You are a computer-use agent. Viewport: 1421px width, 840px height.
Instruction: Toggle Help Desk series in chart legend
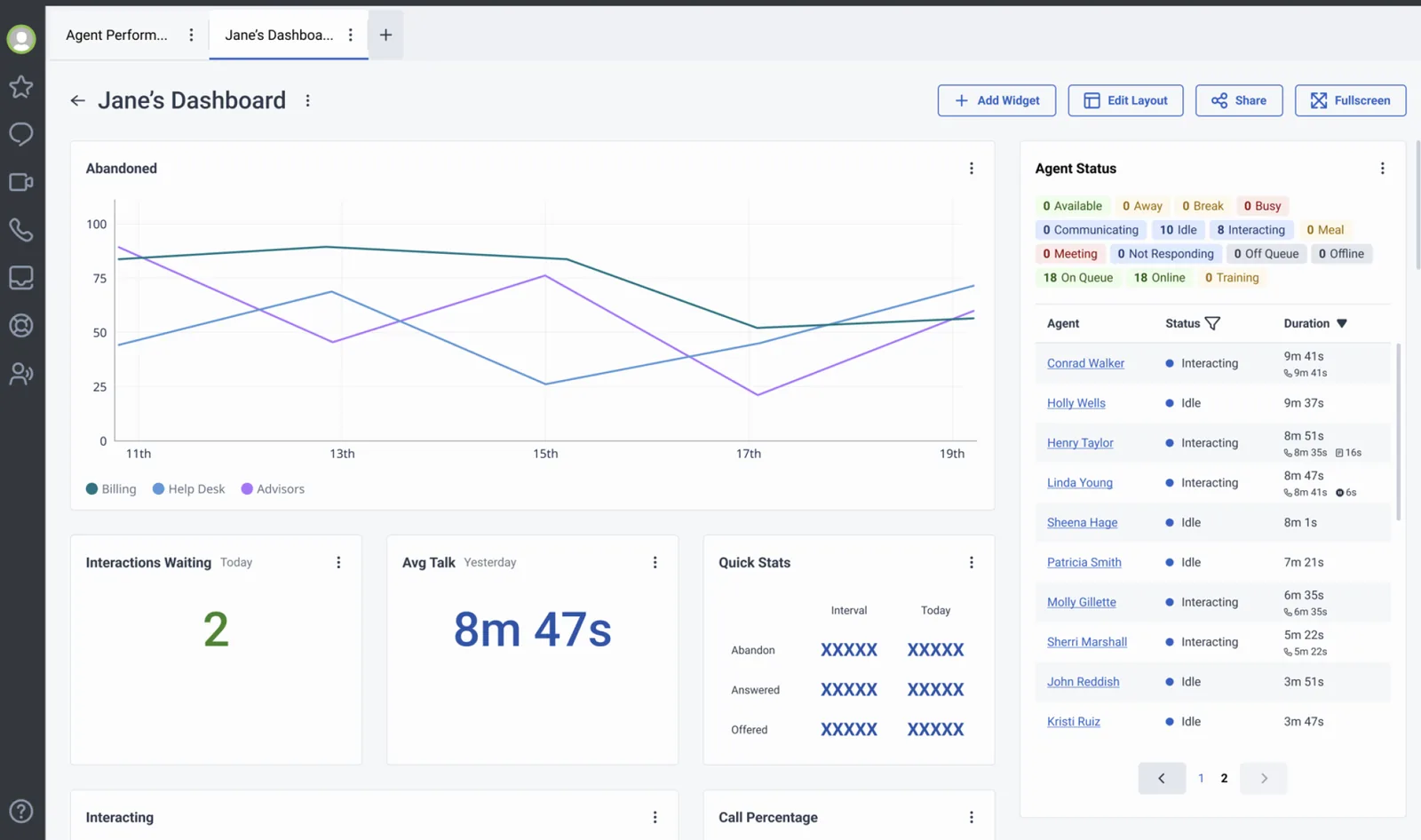click(x=188, y=489)
